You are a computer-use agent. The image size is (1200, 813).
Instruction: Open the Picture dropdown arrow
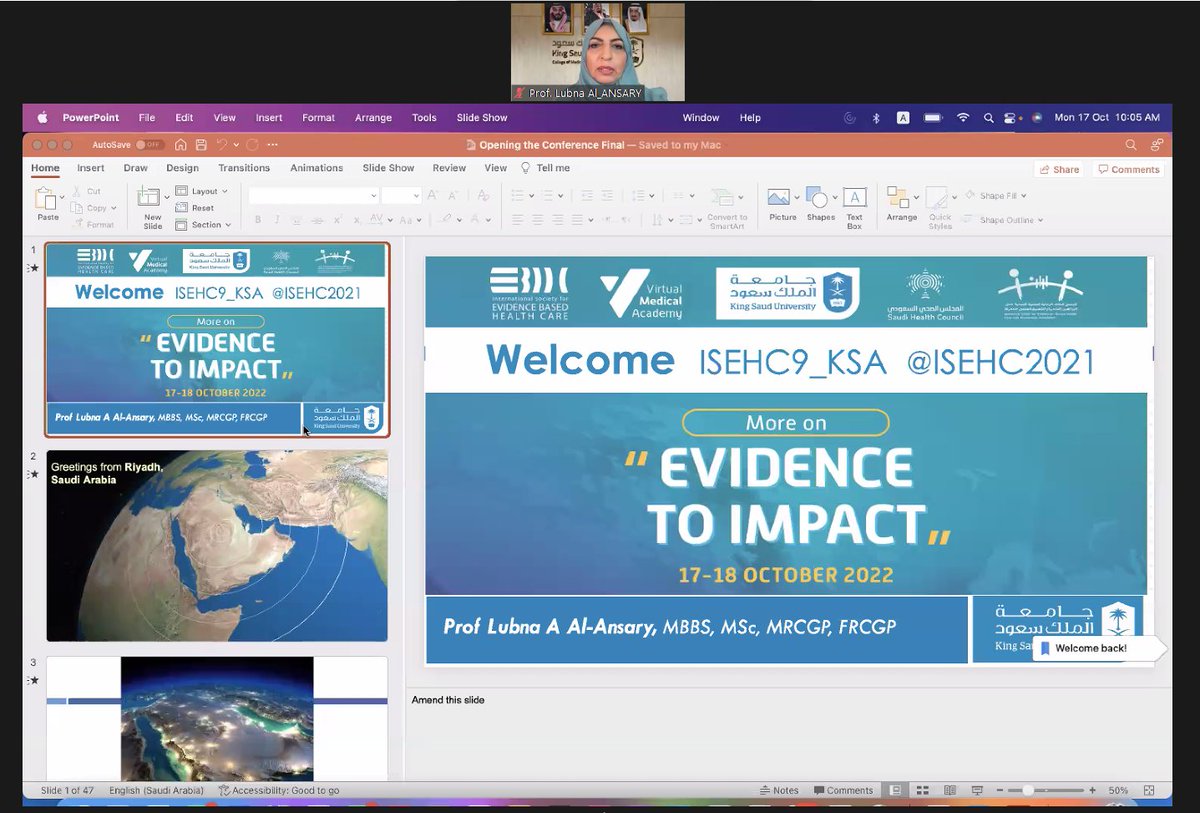(x=799, y=196)
